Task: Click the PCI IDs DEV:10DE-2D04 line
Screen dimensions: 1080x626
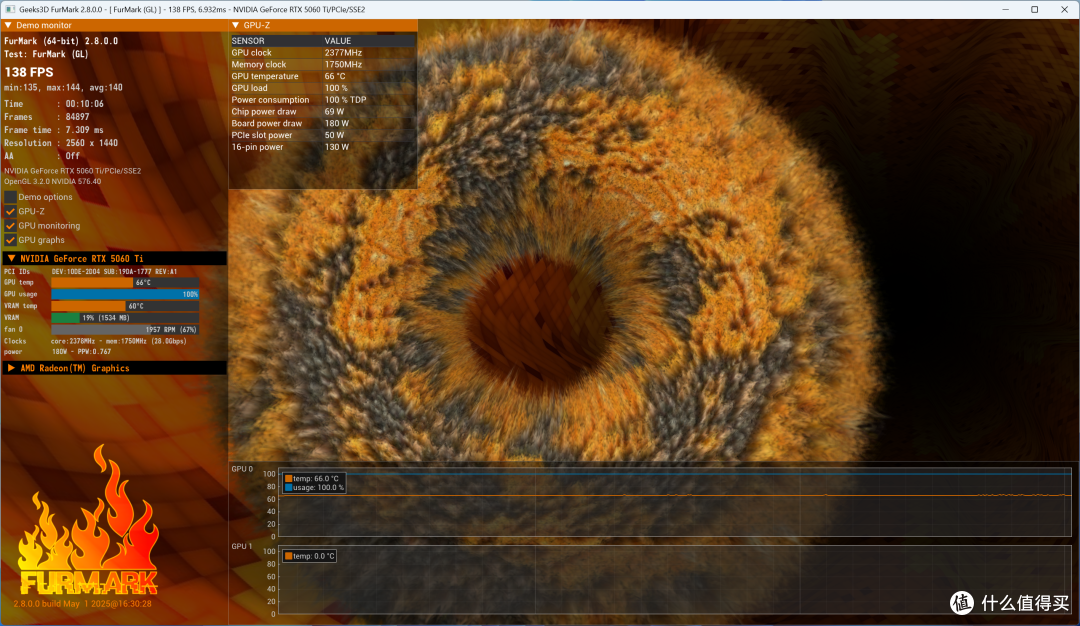Action: 90,271
